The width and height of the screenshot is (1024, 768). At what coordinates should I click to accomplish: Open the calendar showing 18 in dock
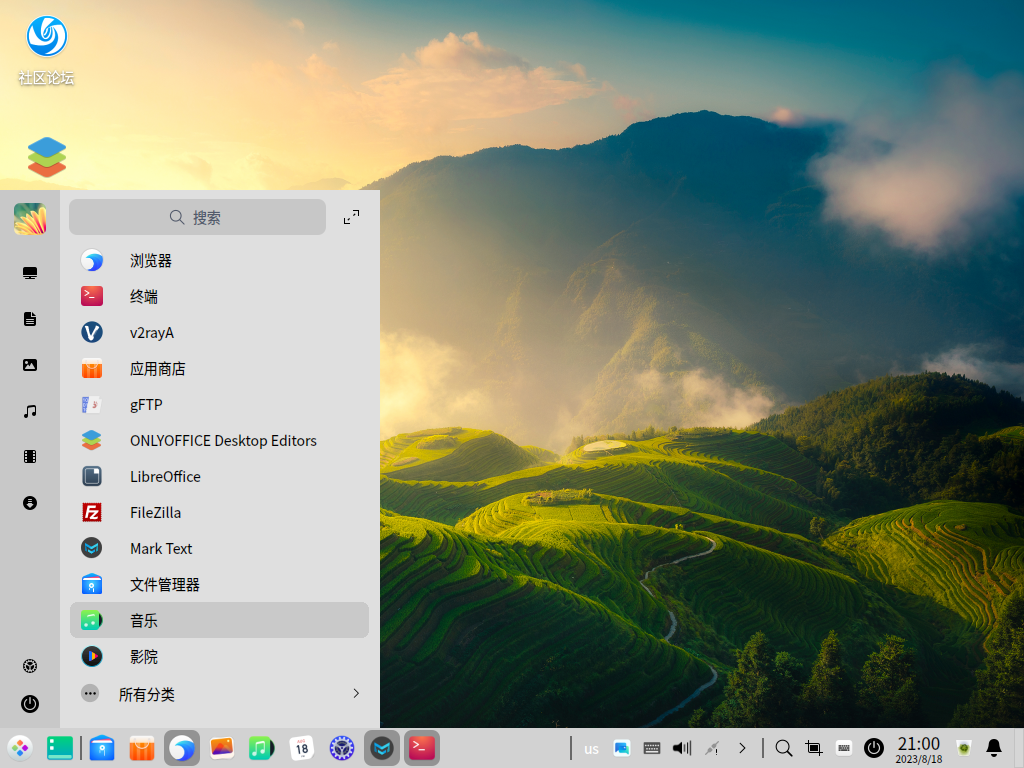point(302,748)
